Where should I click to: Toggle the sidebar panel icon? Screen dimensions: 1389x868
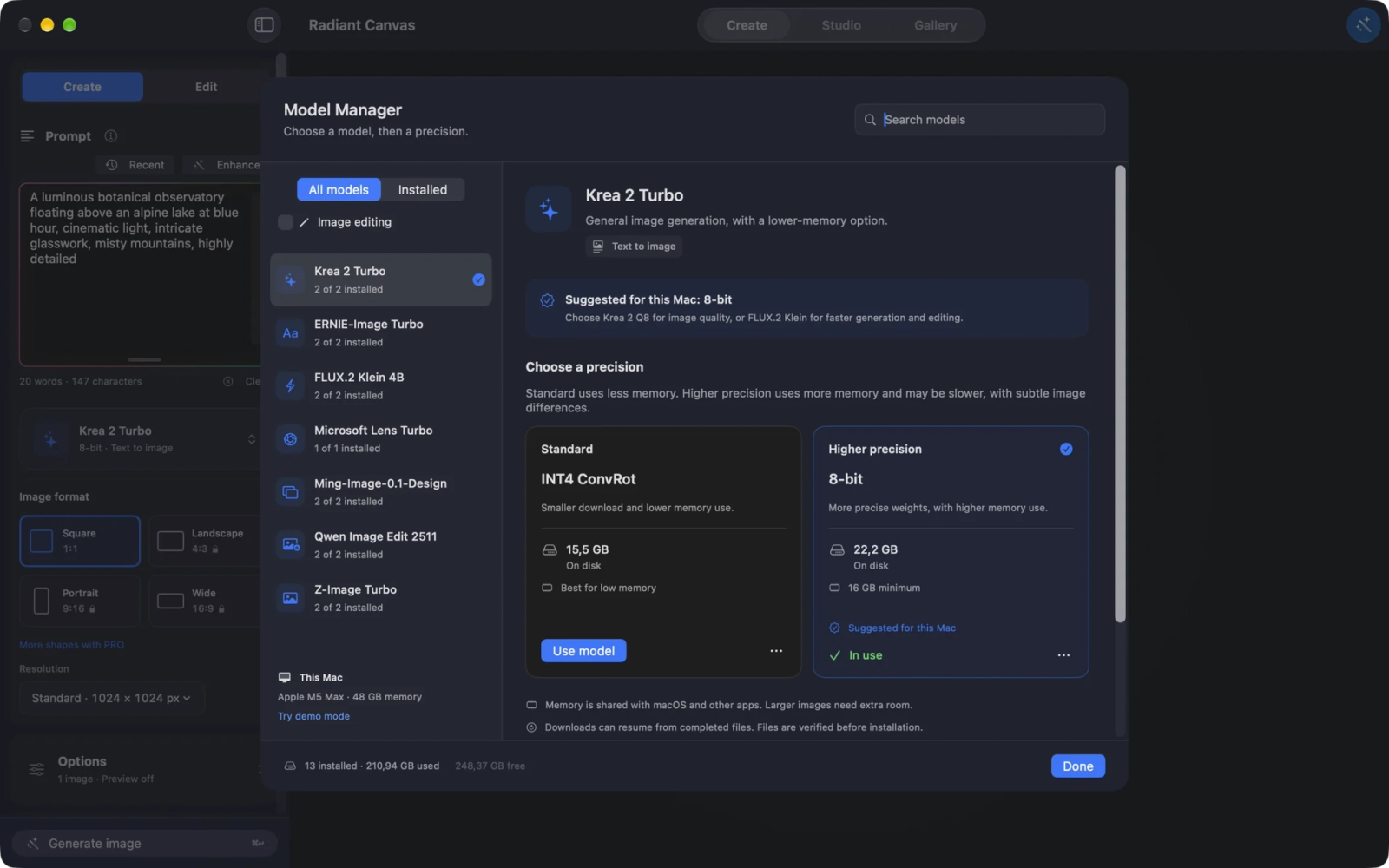pyautogui.click(x=264, y=25)
